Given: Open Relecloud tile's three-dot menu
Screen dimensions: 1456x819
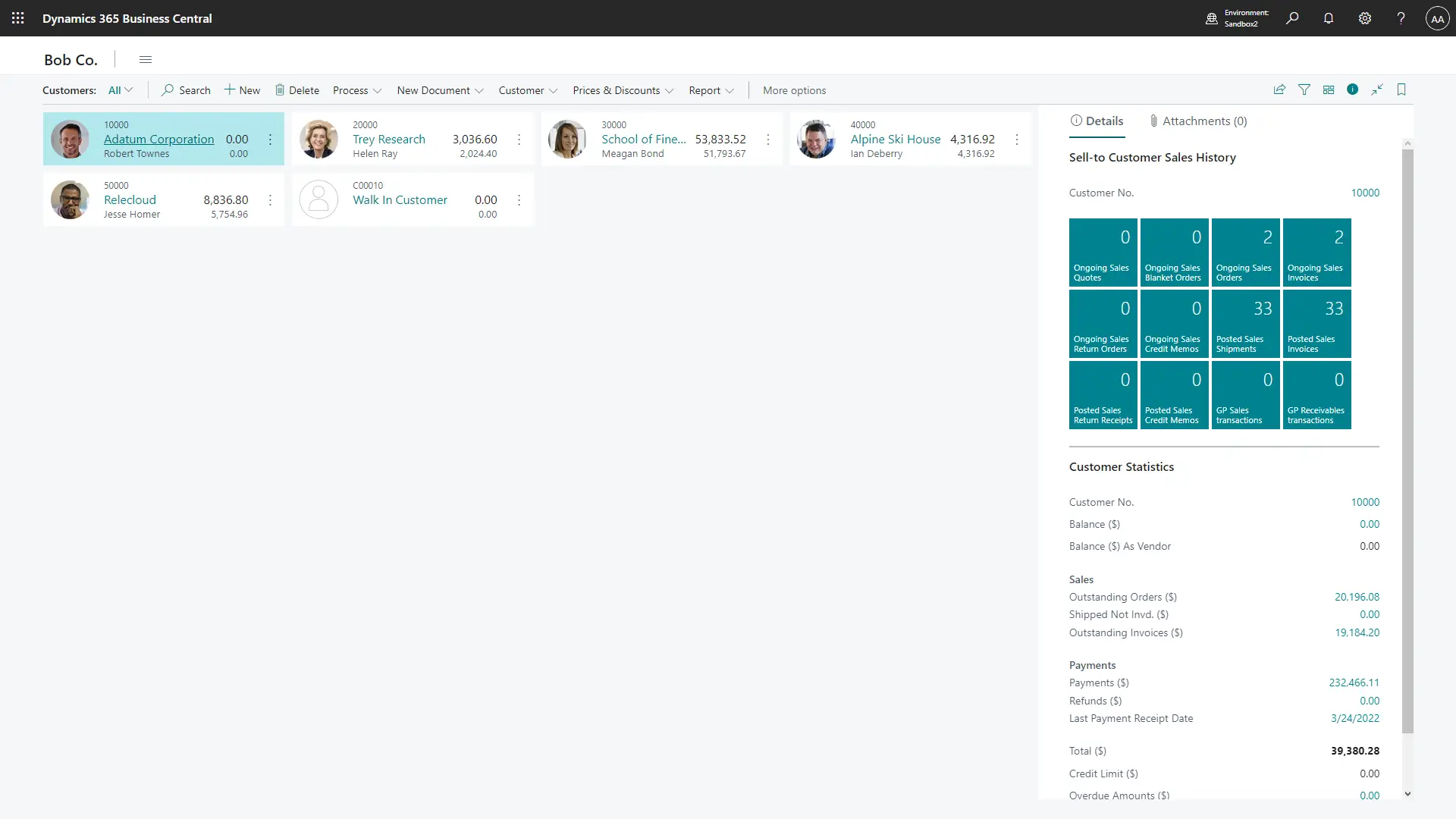Looking at the screenshot, I should [270, 200].
